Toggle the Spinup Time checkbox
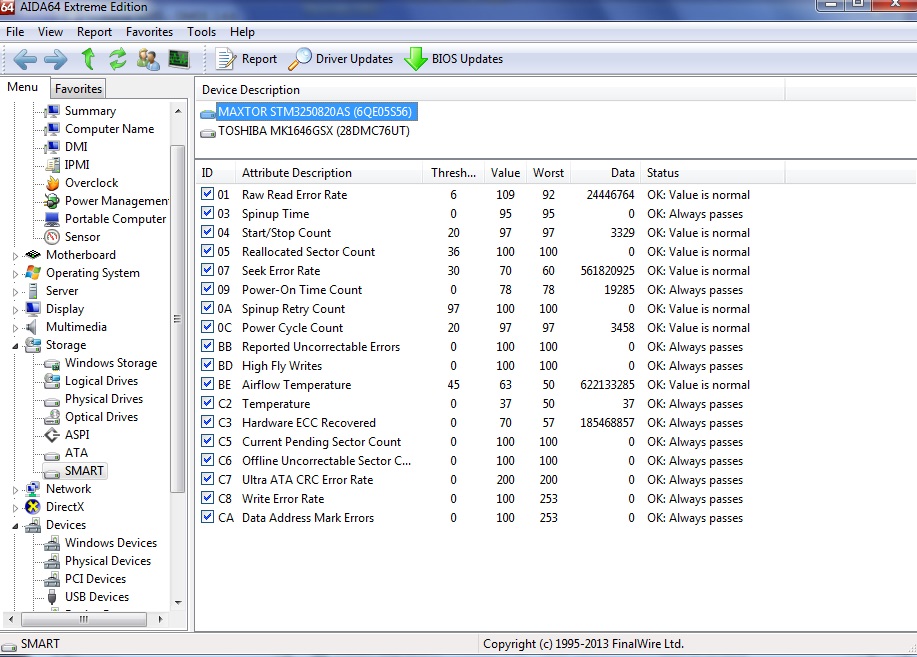The image size is (917, 657). tap(207, 213)
